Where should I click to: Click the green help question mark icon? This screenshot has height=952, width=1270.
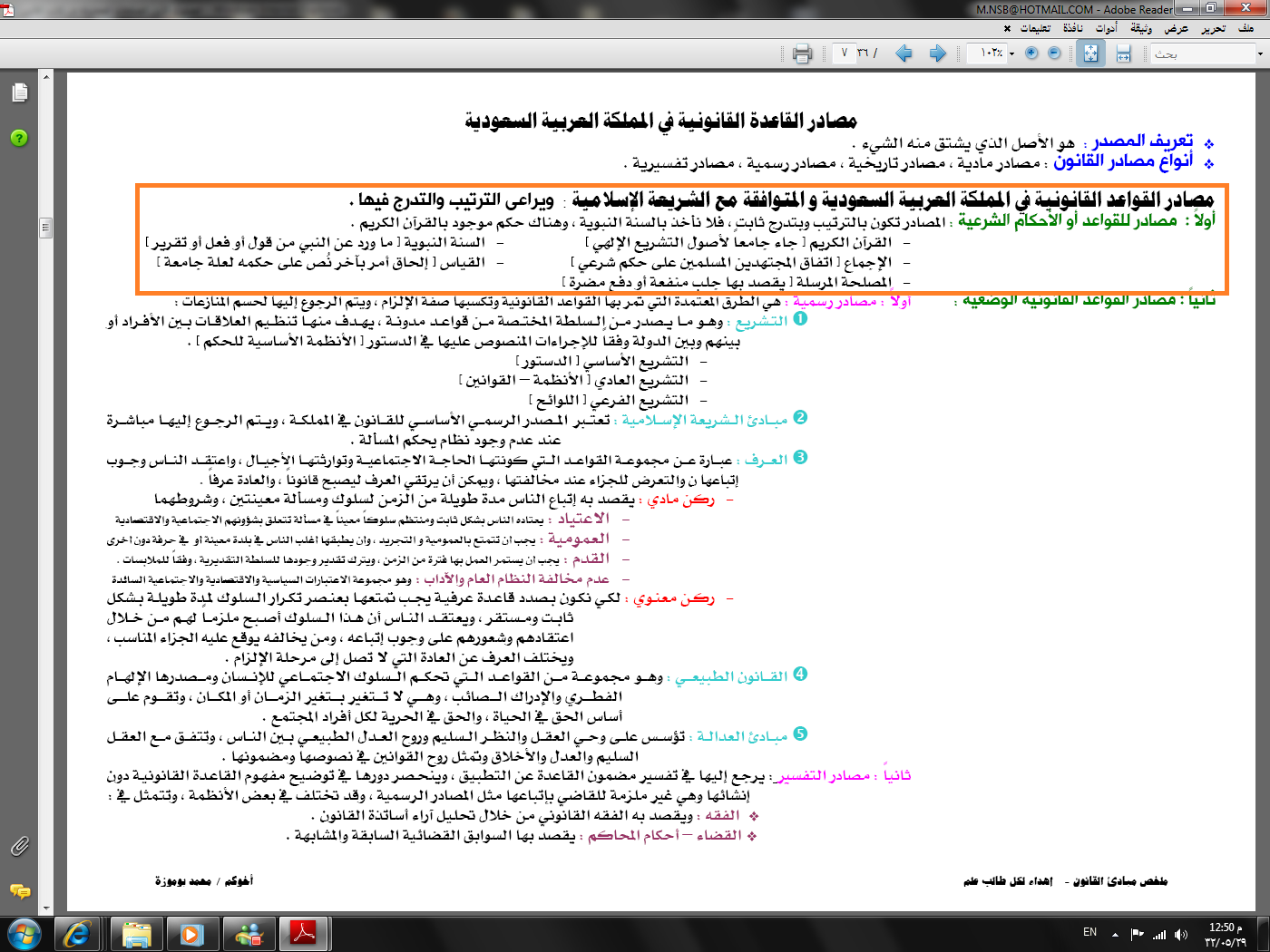click(19, 138)
